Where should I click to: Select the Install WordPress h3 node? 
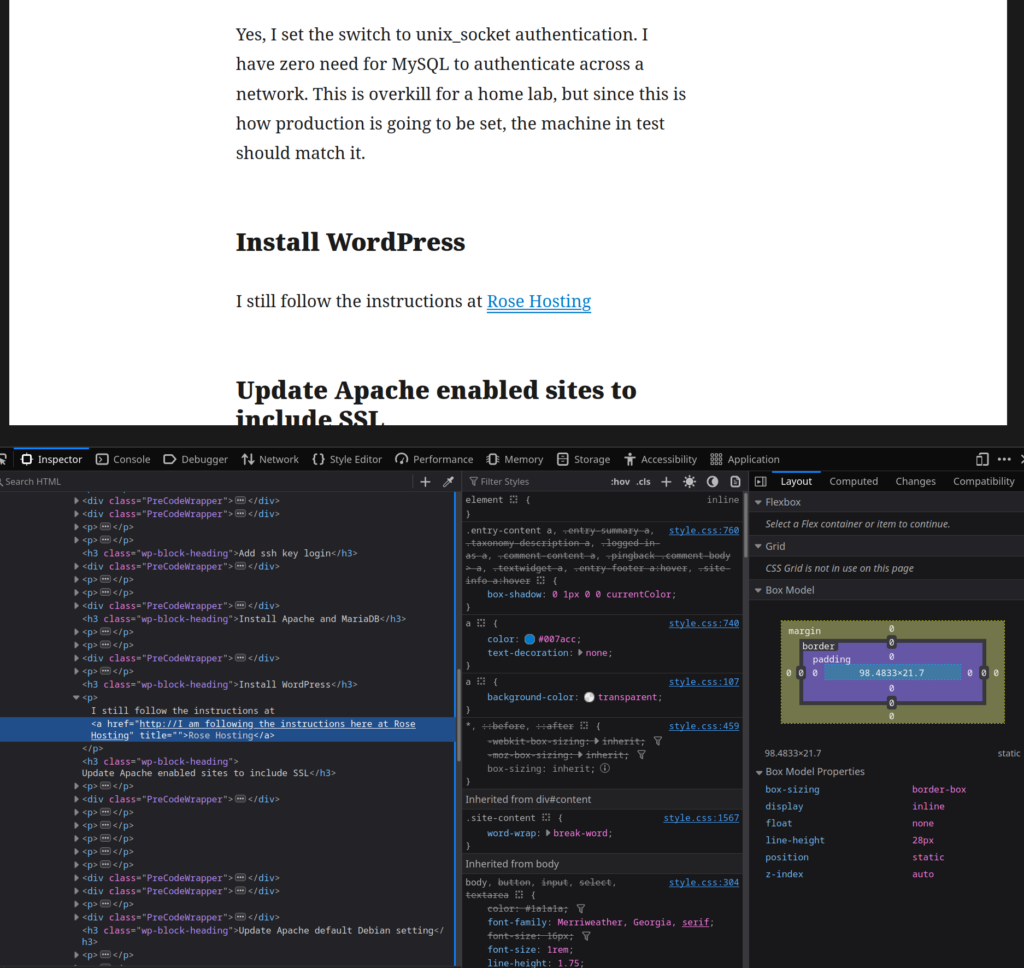(219, 685)
